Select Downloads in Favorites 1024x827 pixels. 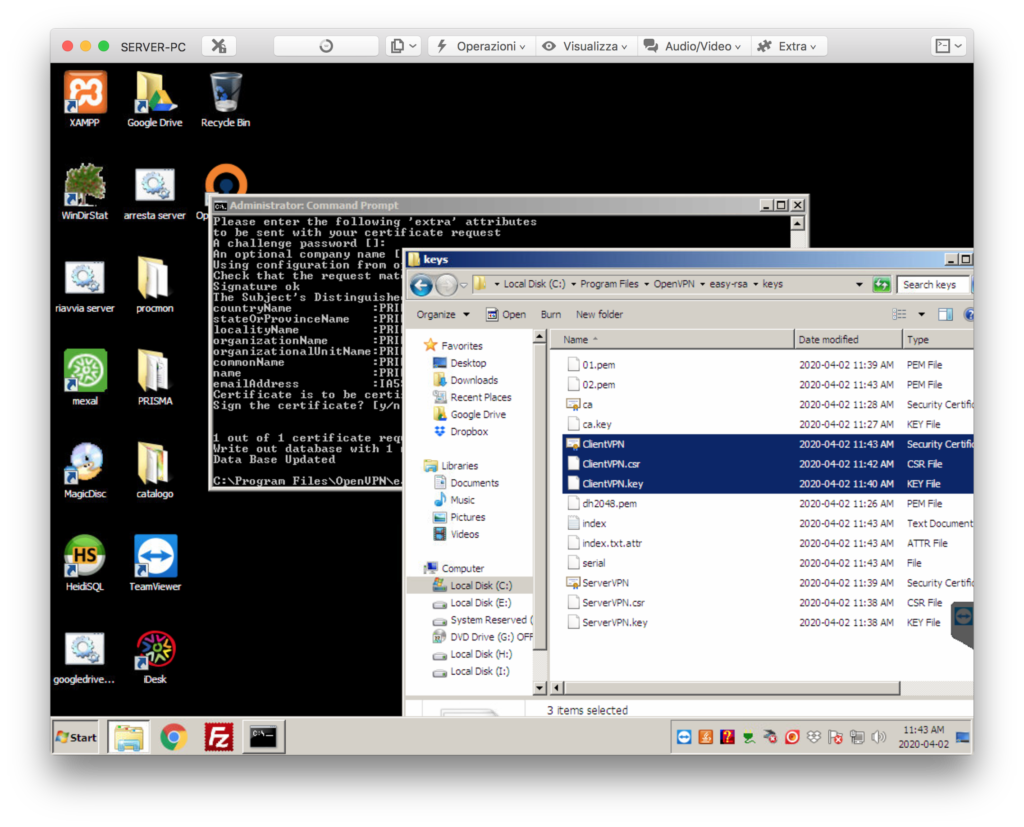pos(473,380)
